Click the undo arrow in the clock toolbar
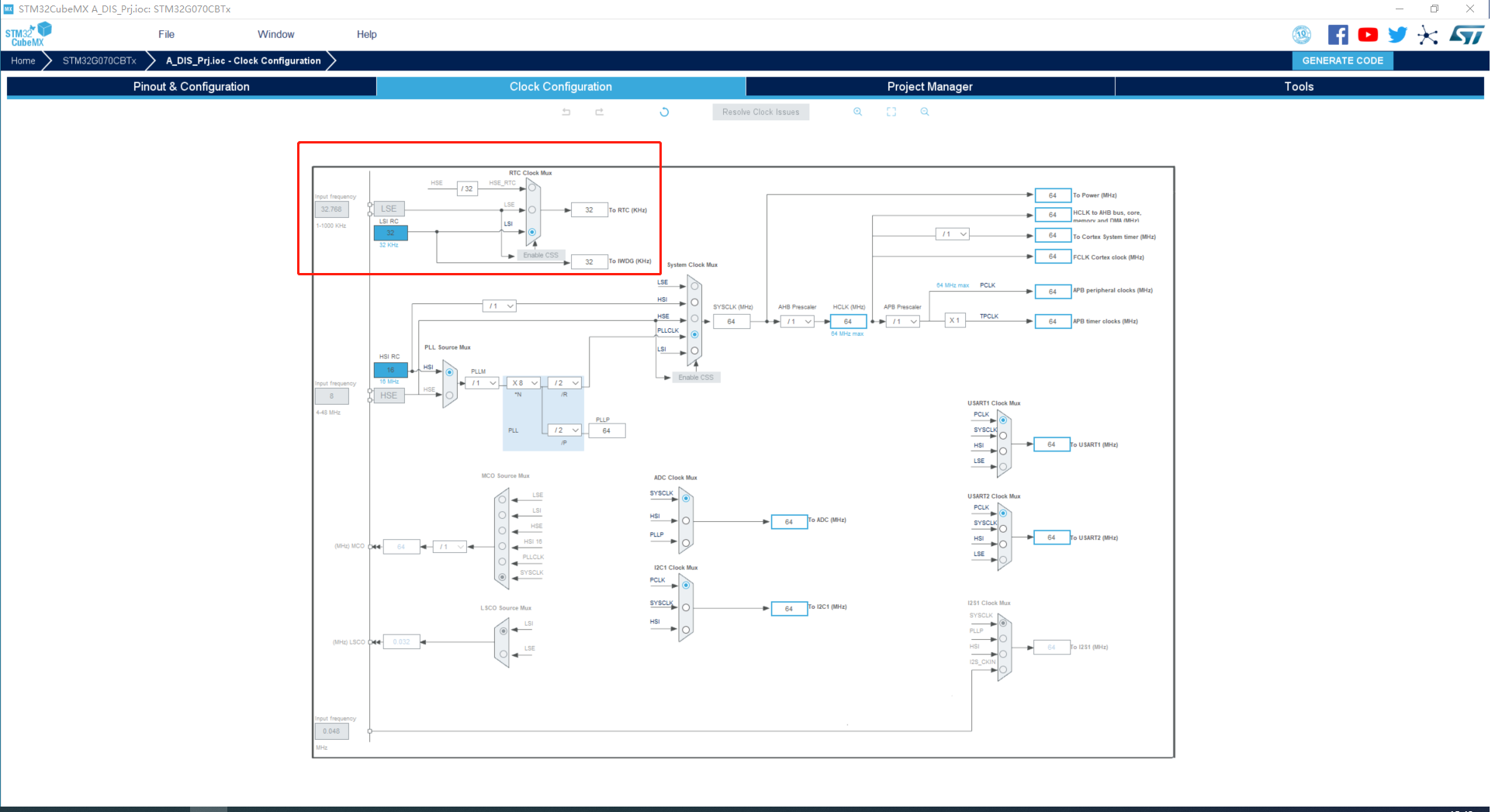The image size is (1495, 812). (x=566, y=112)
